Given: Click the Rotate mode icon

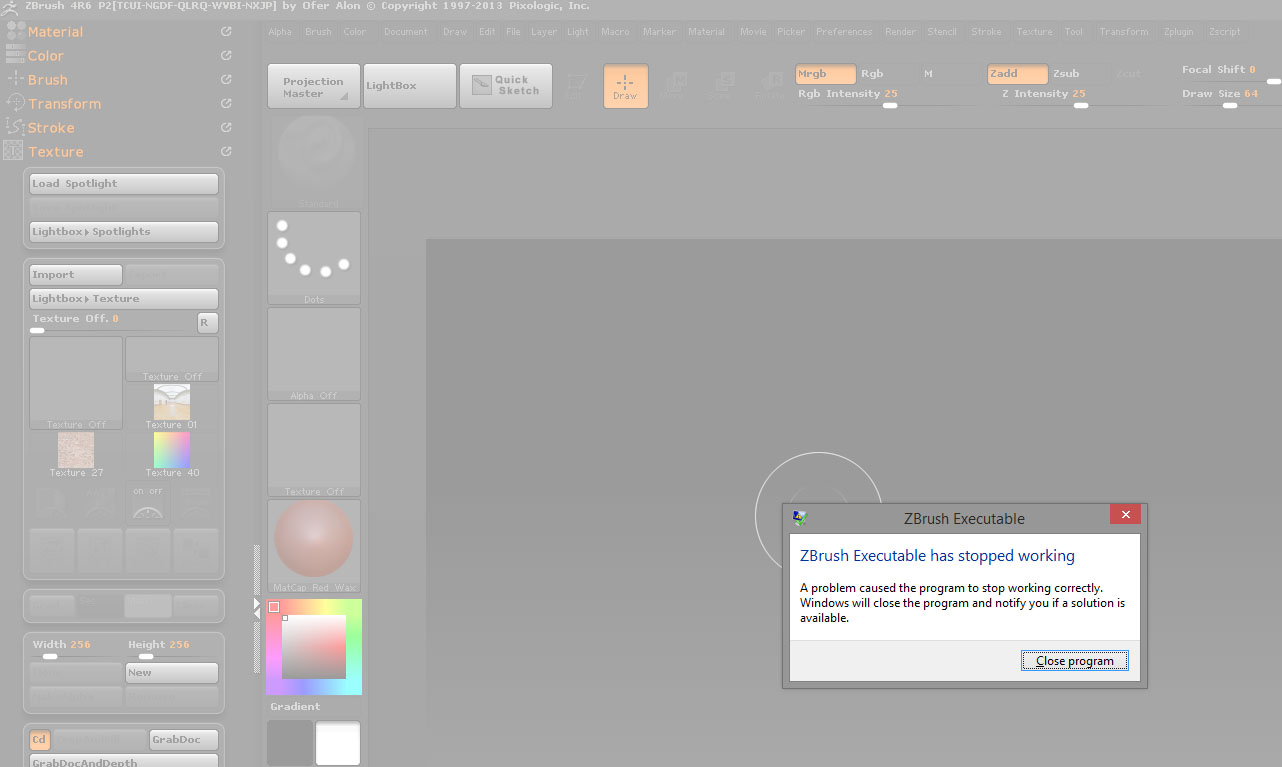Looking at the screenshot, I should 769,86.
